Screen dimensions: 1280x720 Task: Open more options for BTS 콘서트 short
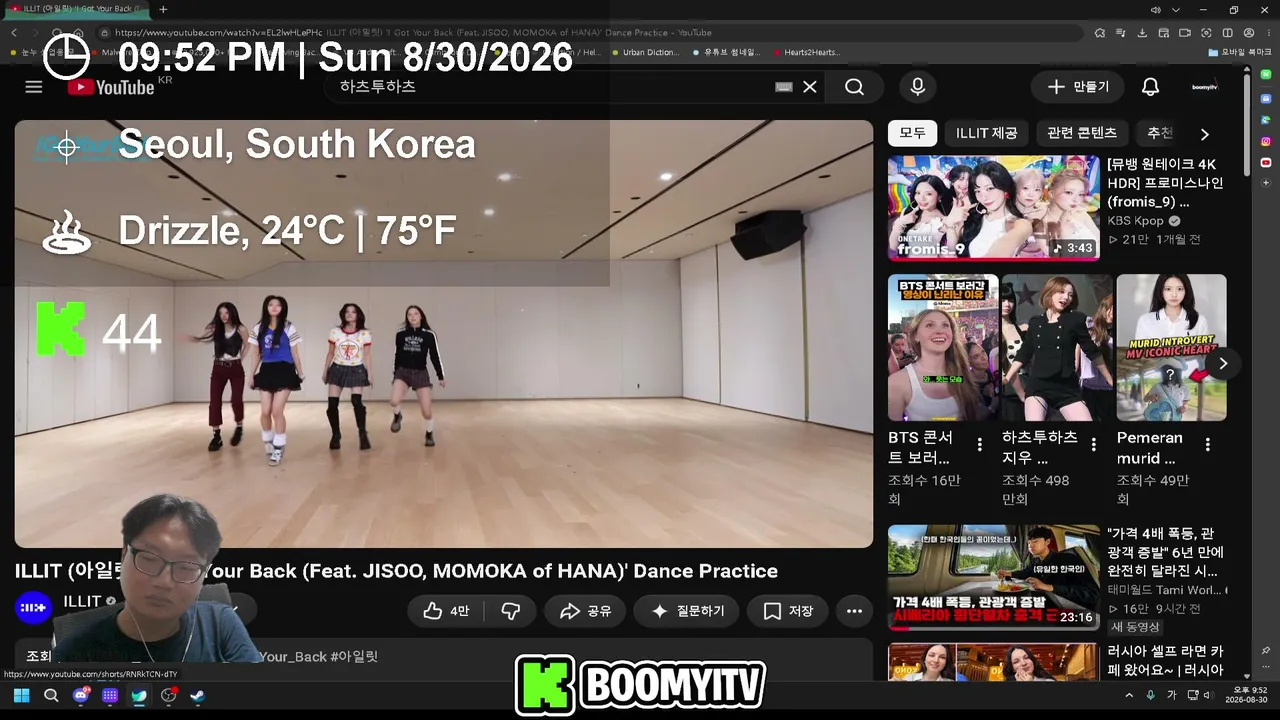pyautogui.click(x=980, y=444)
